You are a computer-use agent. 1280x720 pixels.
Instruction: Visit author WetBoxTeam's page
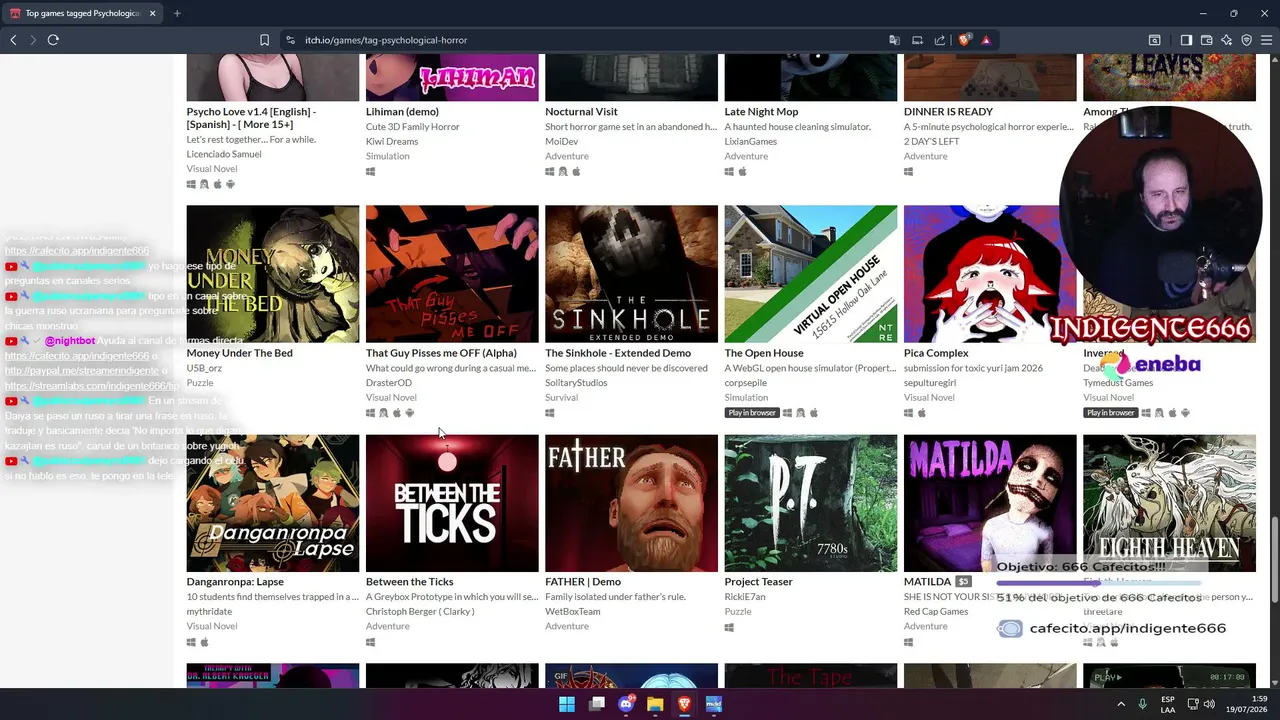click(573, 612)
